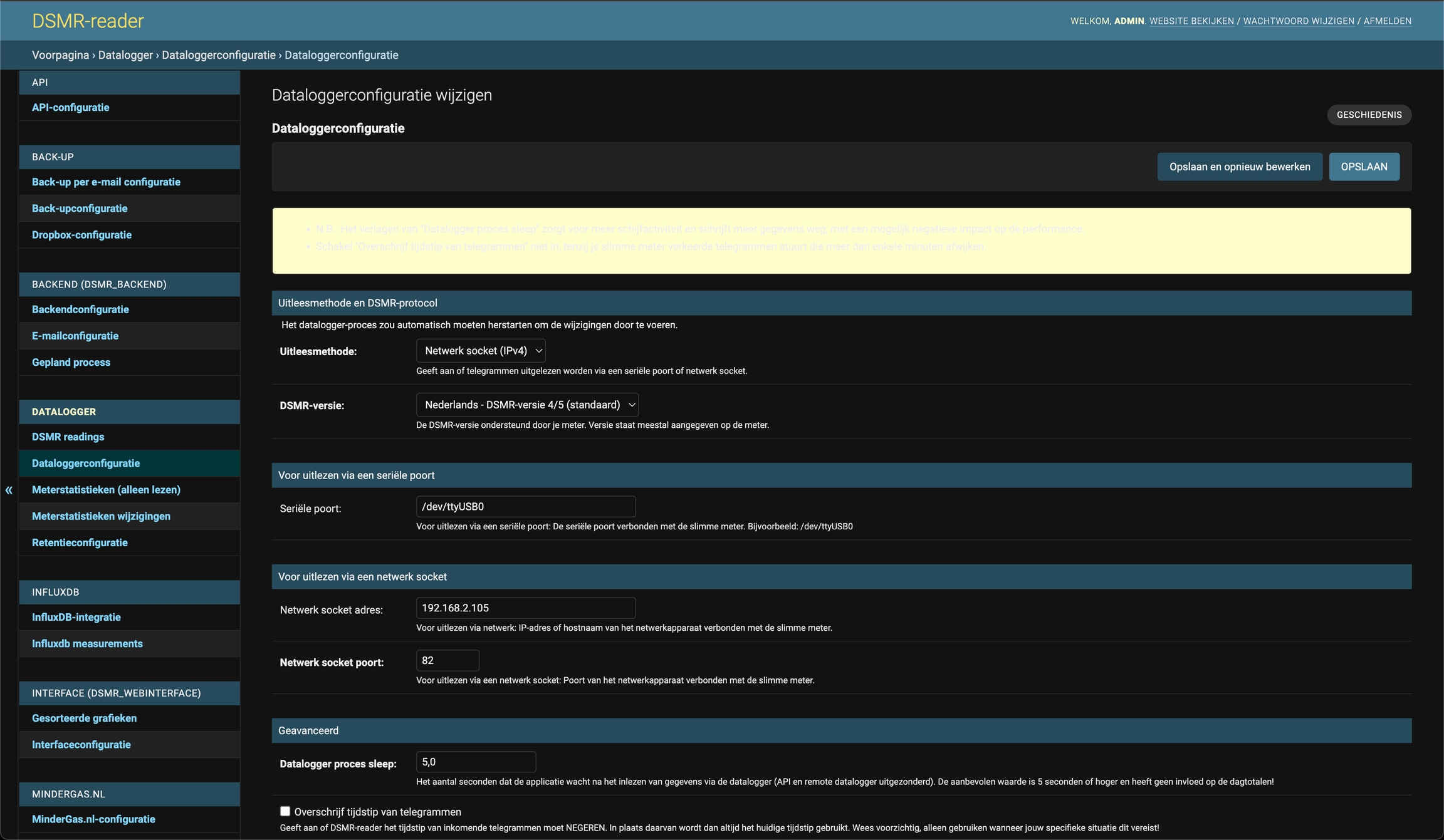1444x840 pixels.
Task: Select the Datalogger proces sleep field
Action: (476, 762)
